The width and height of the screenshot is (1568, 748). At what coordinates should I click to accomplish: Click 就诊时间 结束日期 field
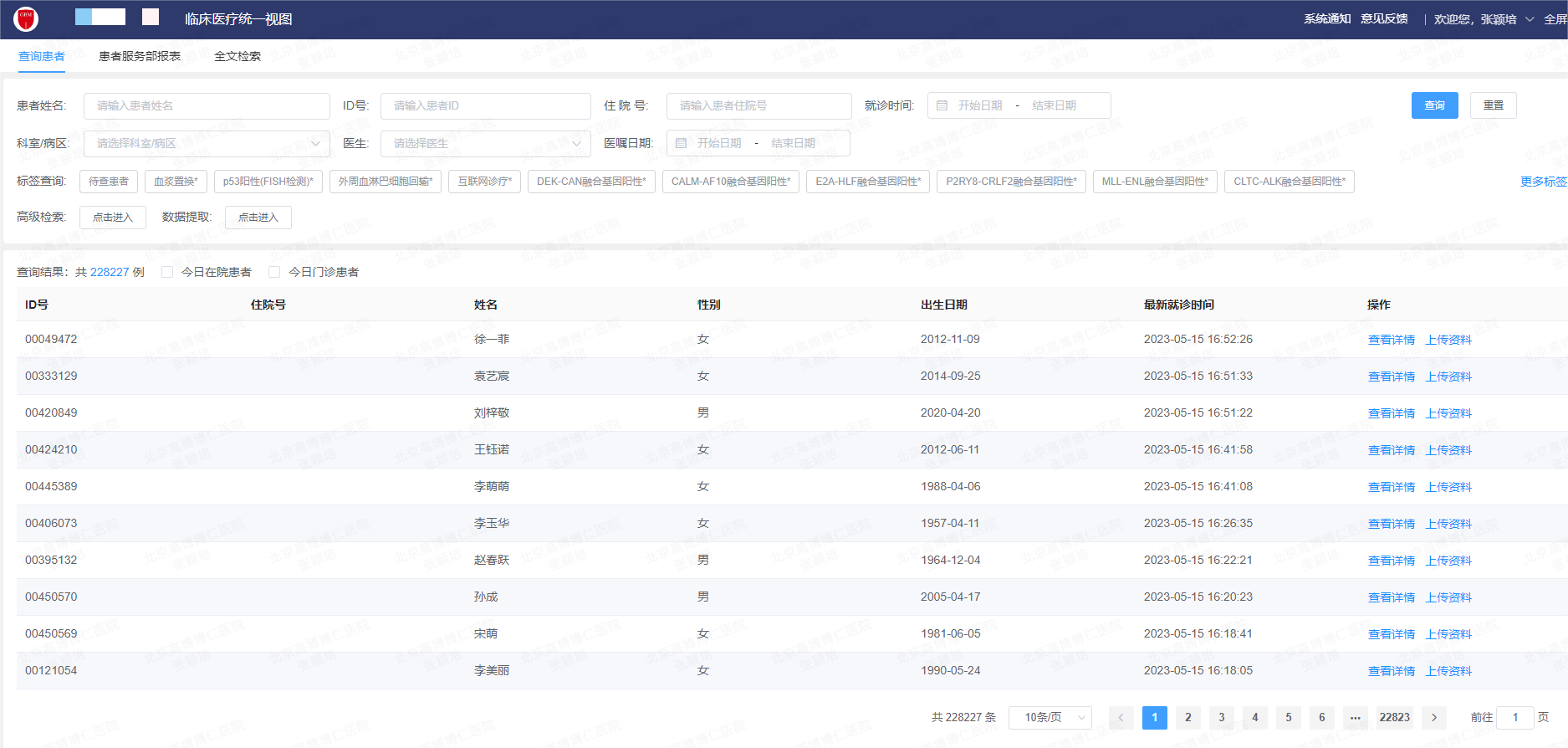click(x=1055, y=105)
